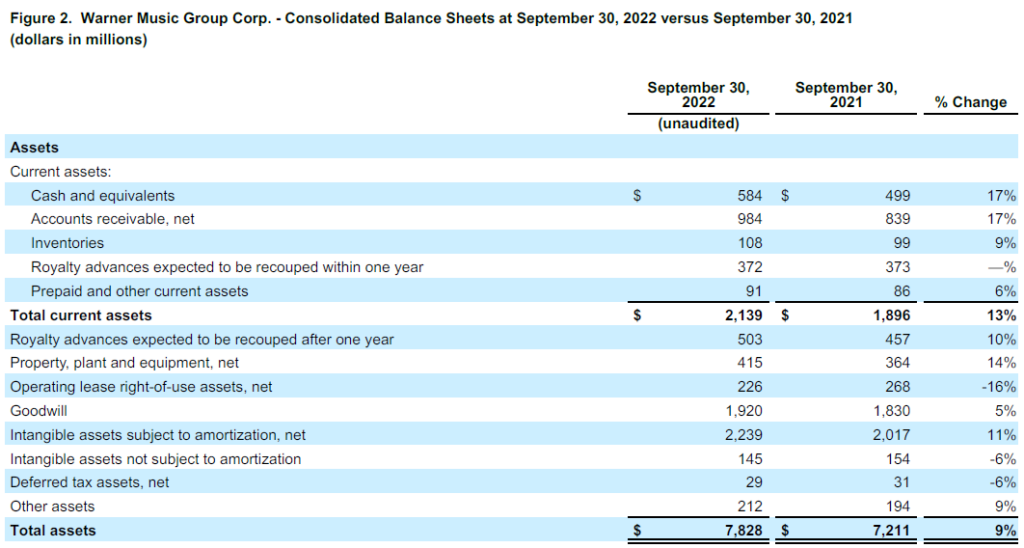The image size is (1024, 548).
Task: Select the 2021 inventories value 99
Action: click(x=902, y=243)
